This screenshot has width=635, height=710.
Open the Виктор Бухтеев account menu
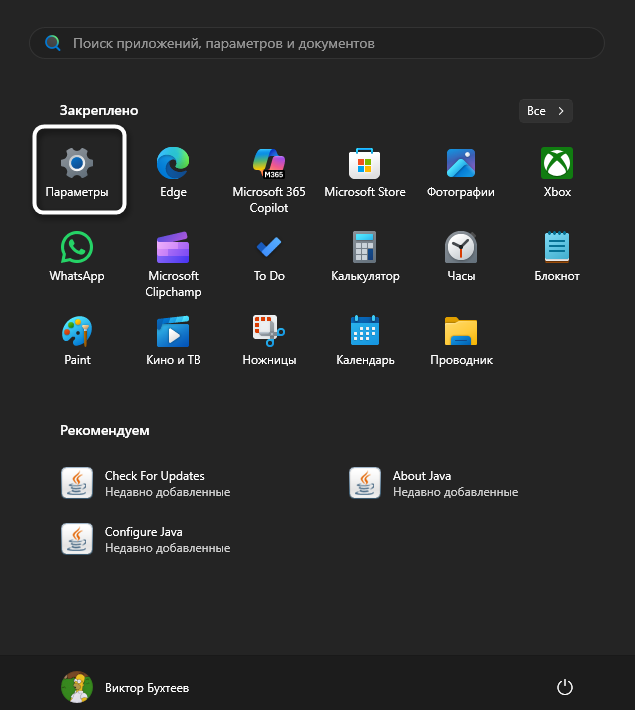(125, 687)
